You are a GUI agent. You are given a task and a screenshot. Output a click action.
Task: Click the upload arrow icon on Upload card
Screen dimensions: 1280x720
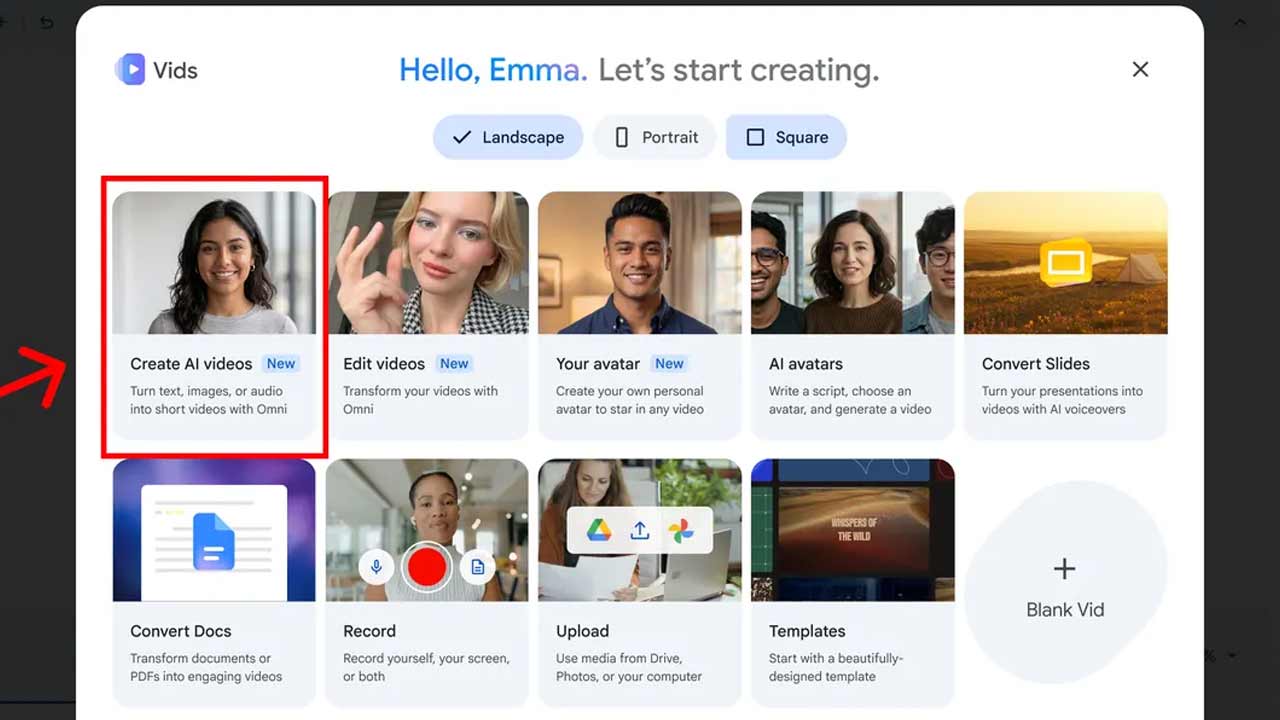click(640, 531)
